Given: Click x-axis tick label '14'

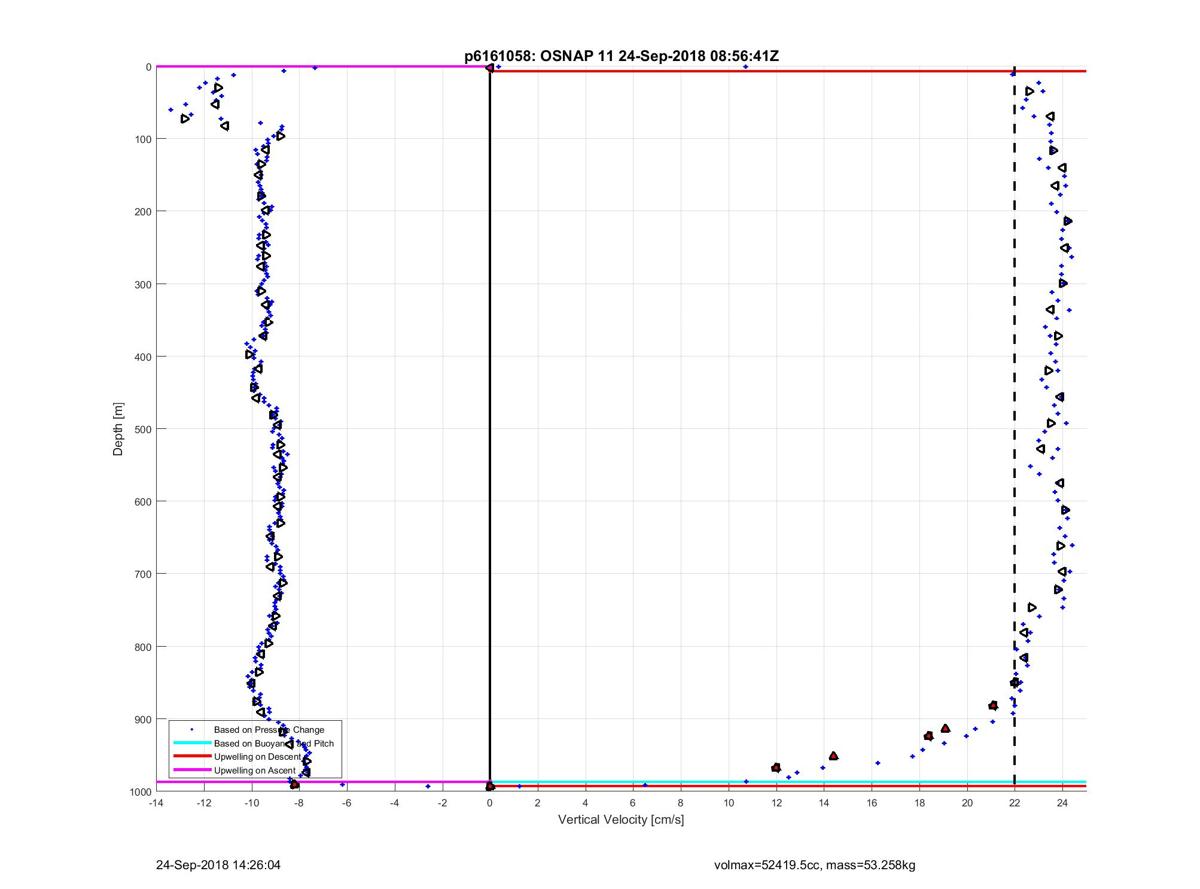Looking at the screenshot, I should (x=824, y=802).
